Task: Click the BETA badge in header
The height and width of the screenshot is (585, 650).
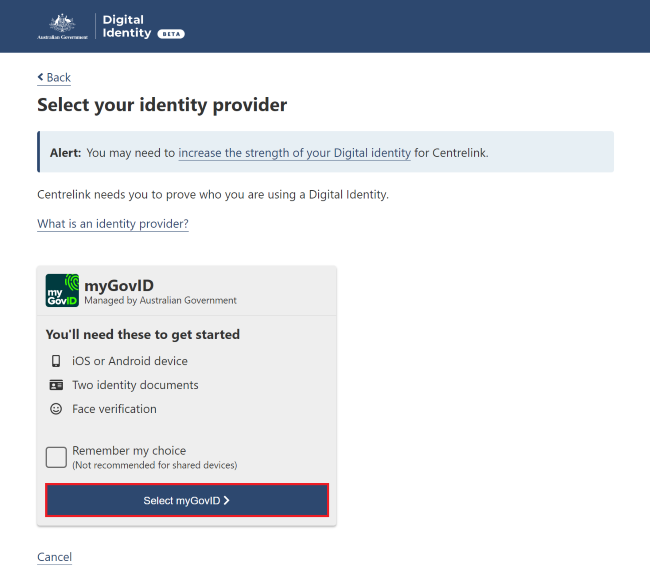Action: click(171, 34)
